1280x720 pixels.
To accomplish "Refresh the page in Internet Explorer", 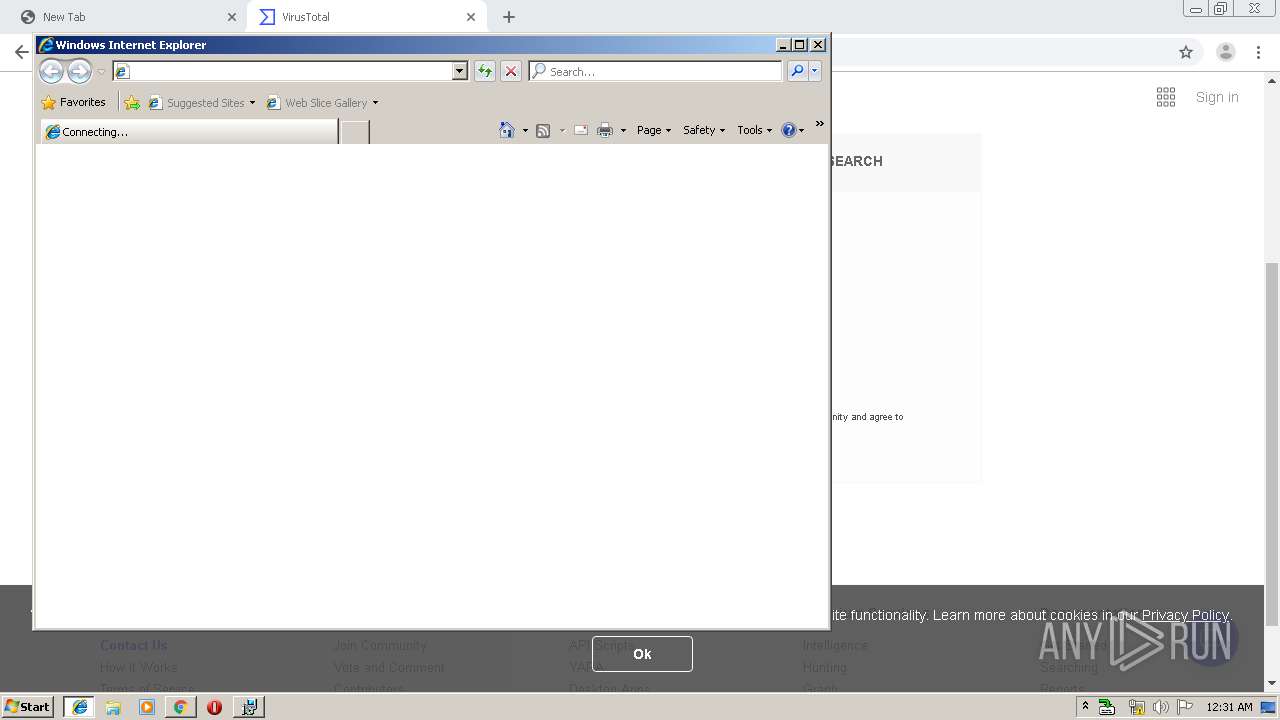I will (x=485, y=71).
